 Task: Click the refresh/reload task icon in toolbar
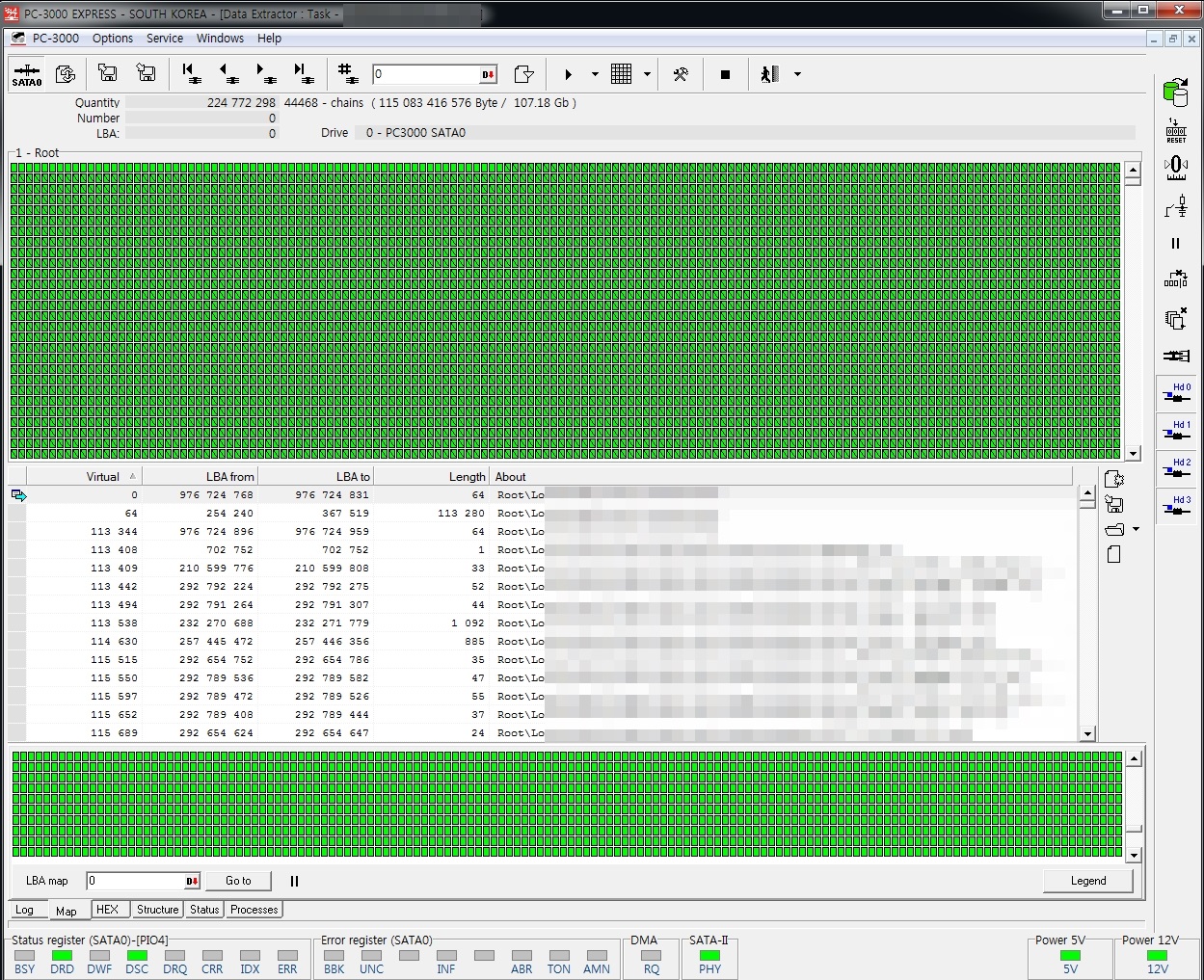(x=66, y=74)
